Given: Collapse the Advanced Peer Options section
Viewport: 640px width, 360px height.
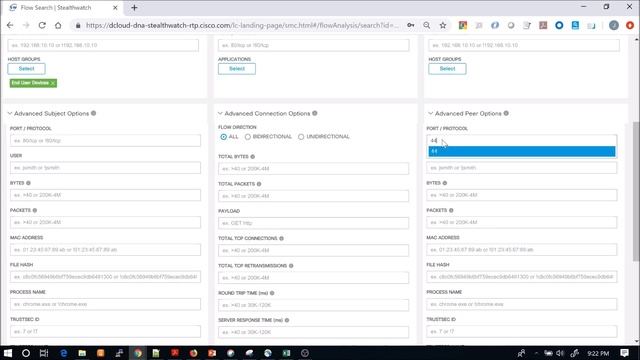Looking at the screenshot, I should [x=431, y=113].
